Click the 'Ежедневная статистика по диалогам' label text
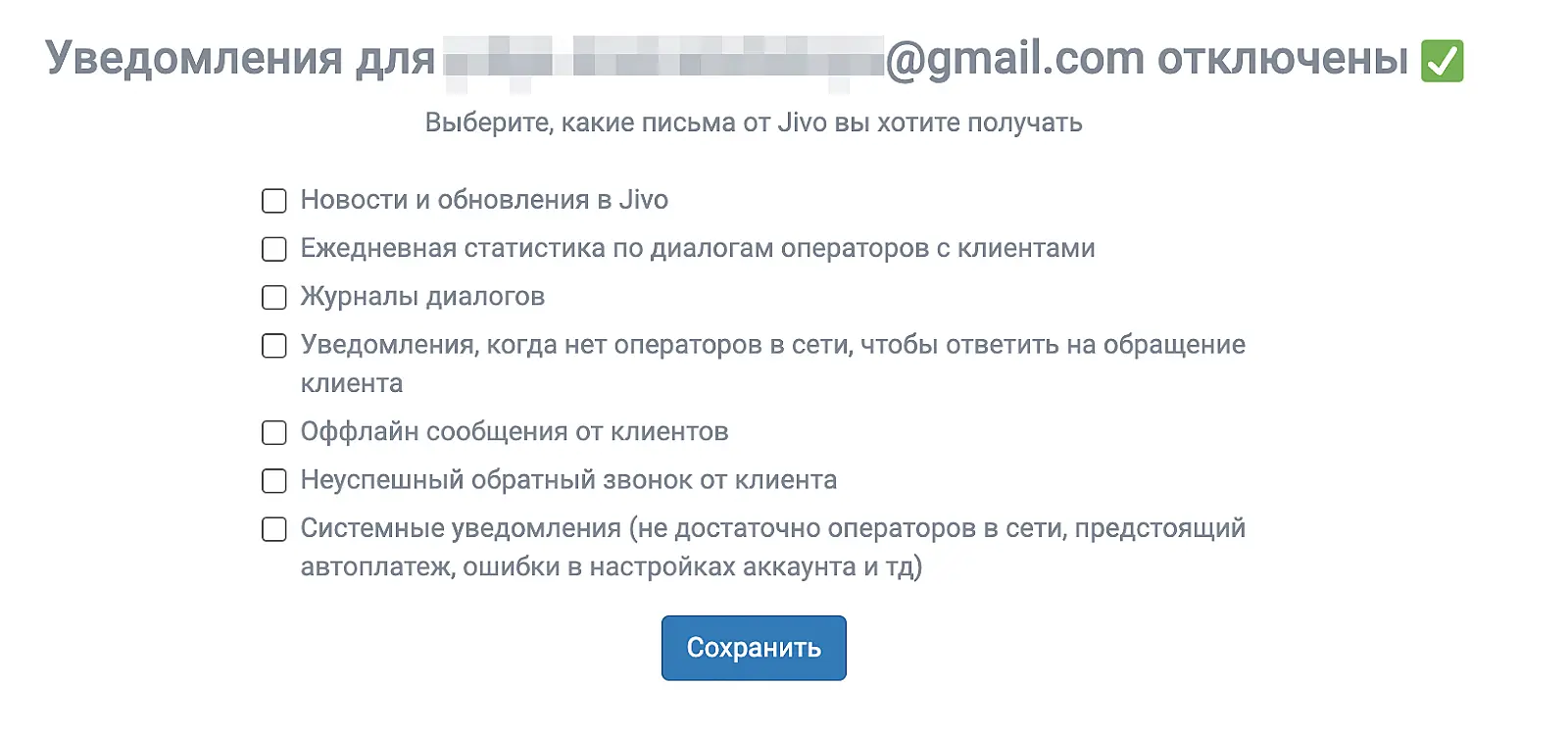The height and width of the screenshot is (734, 1568). 697,248
